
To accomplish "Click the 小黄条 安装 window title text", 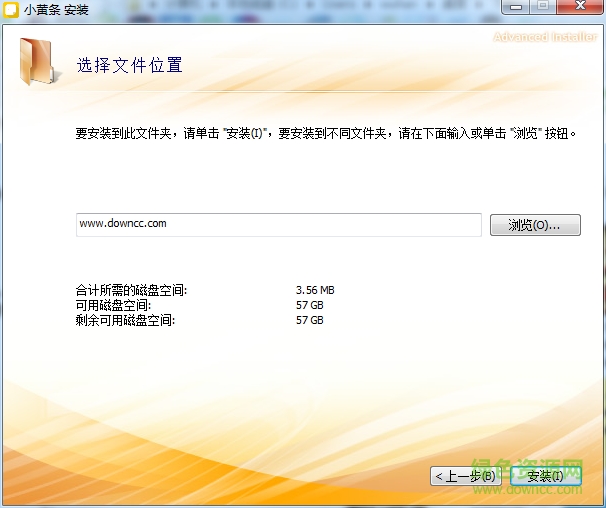I will [x=56, y=10].
